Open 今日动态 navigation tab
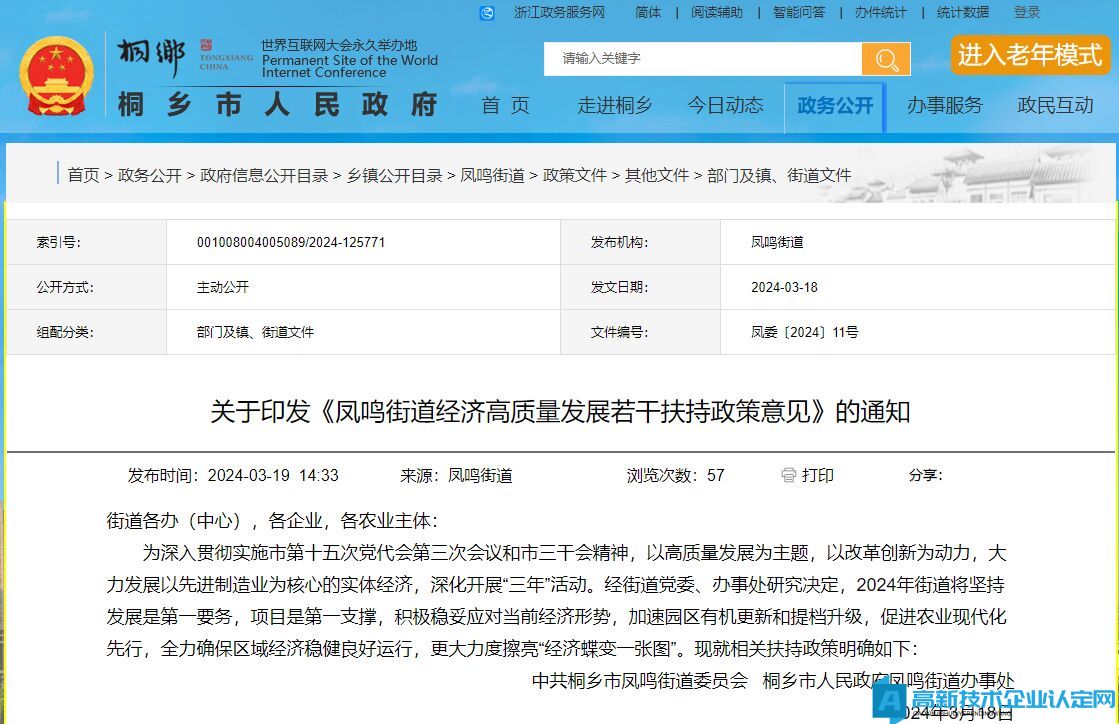The image size is (1119, 724). pos(725,106)
